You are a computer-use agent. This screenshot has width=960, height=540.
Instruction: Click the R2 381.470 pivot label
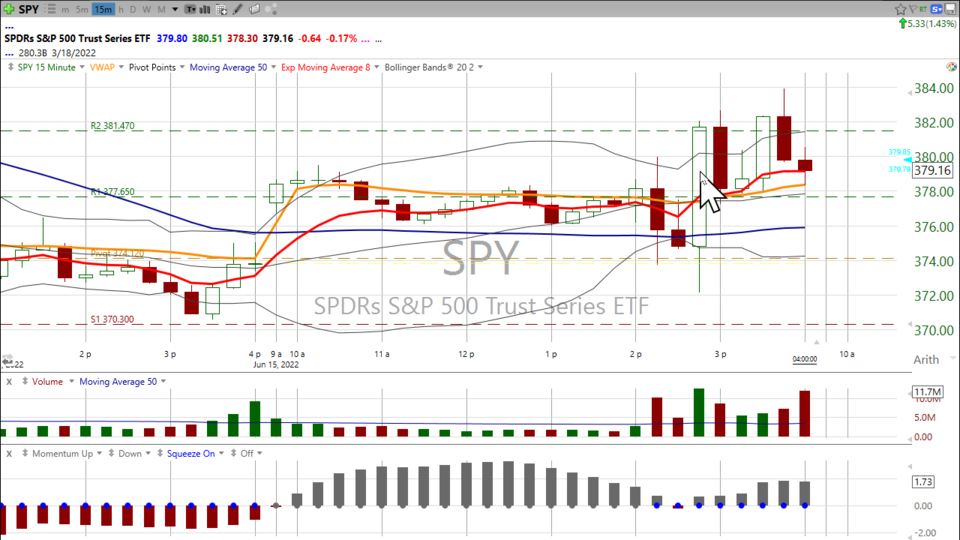click(x=112, y=126)
